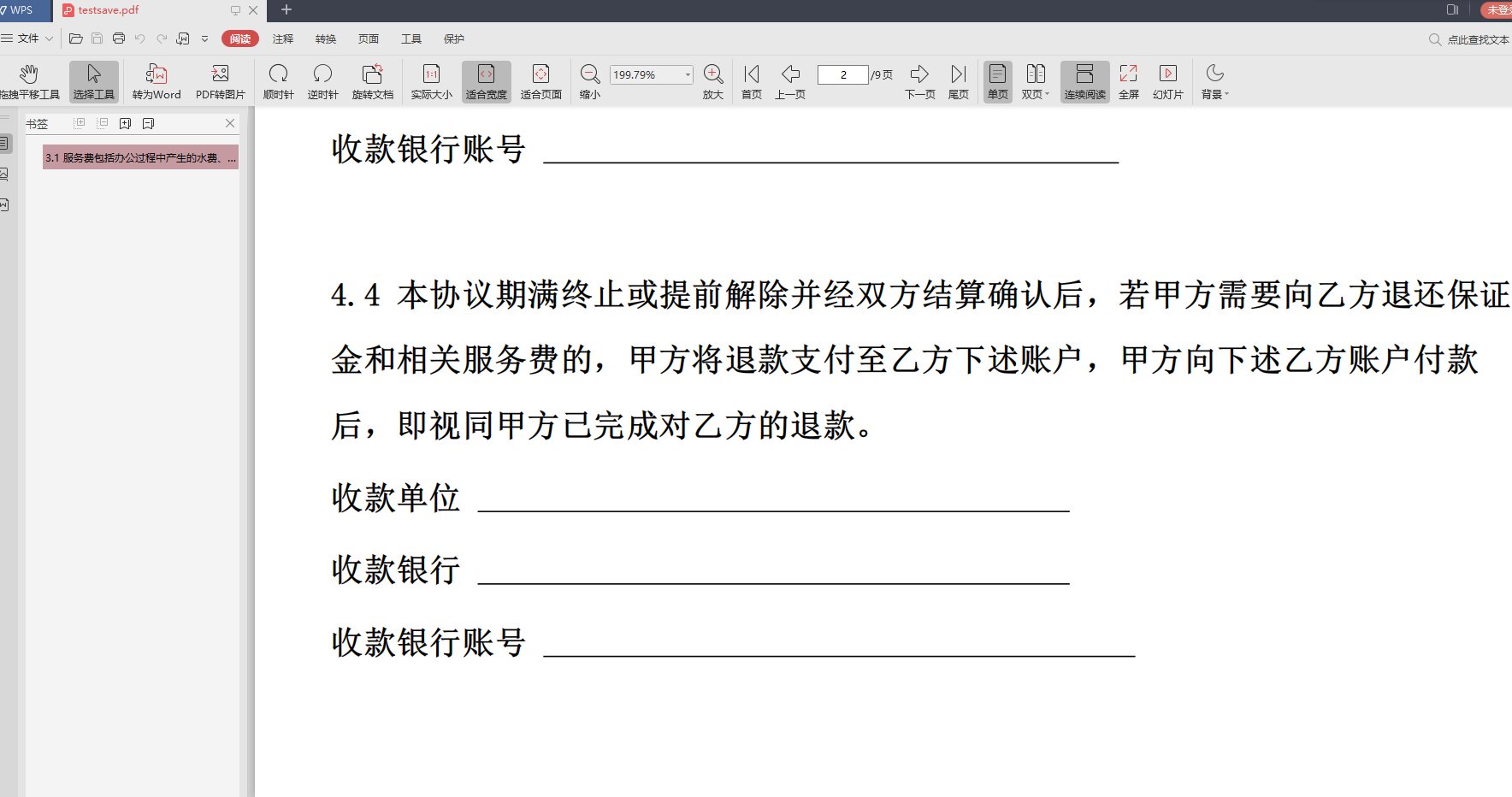Rotate page clockwise with 顺时针
The height and width of the screenshot is (797, 1512).
tap(279, 82)
